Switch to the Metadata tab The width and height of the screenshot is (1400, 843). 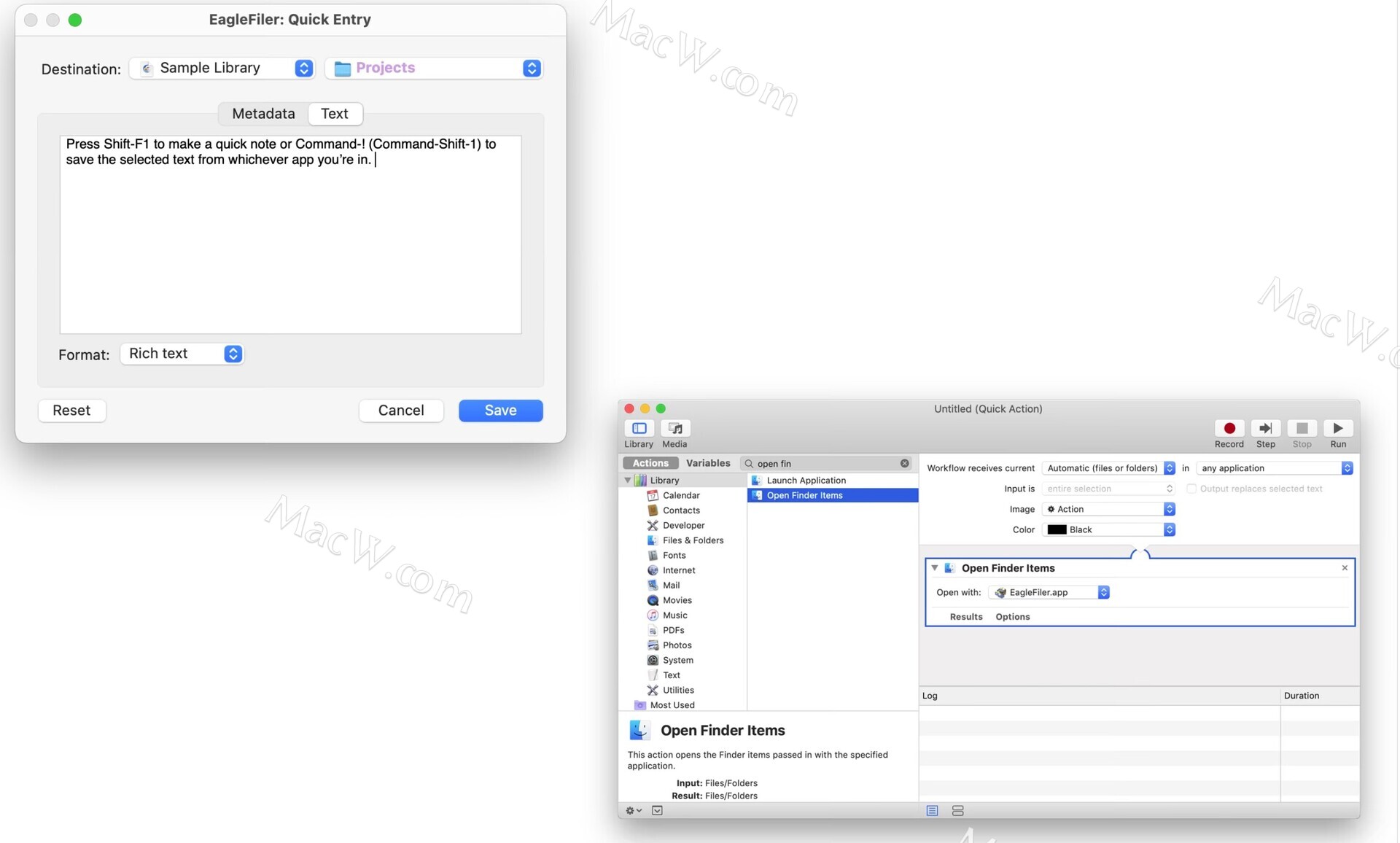pyautogui.click(x=263, y=114)
